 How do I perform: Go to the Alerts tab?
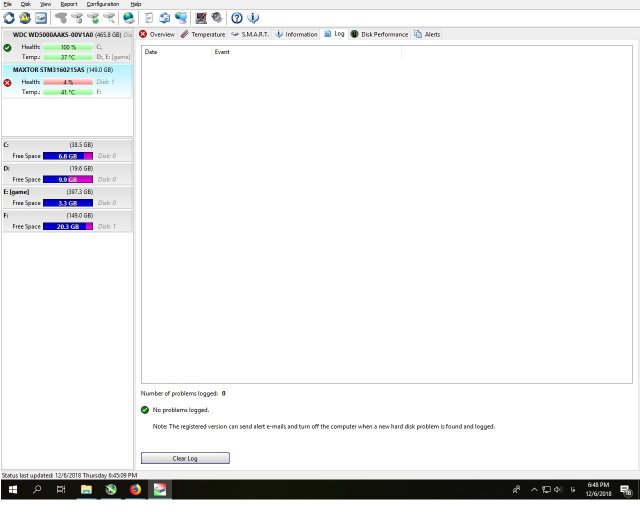427,34
